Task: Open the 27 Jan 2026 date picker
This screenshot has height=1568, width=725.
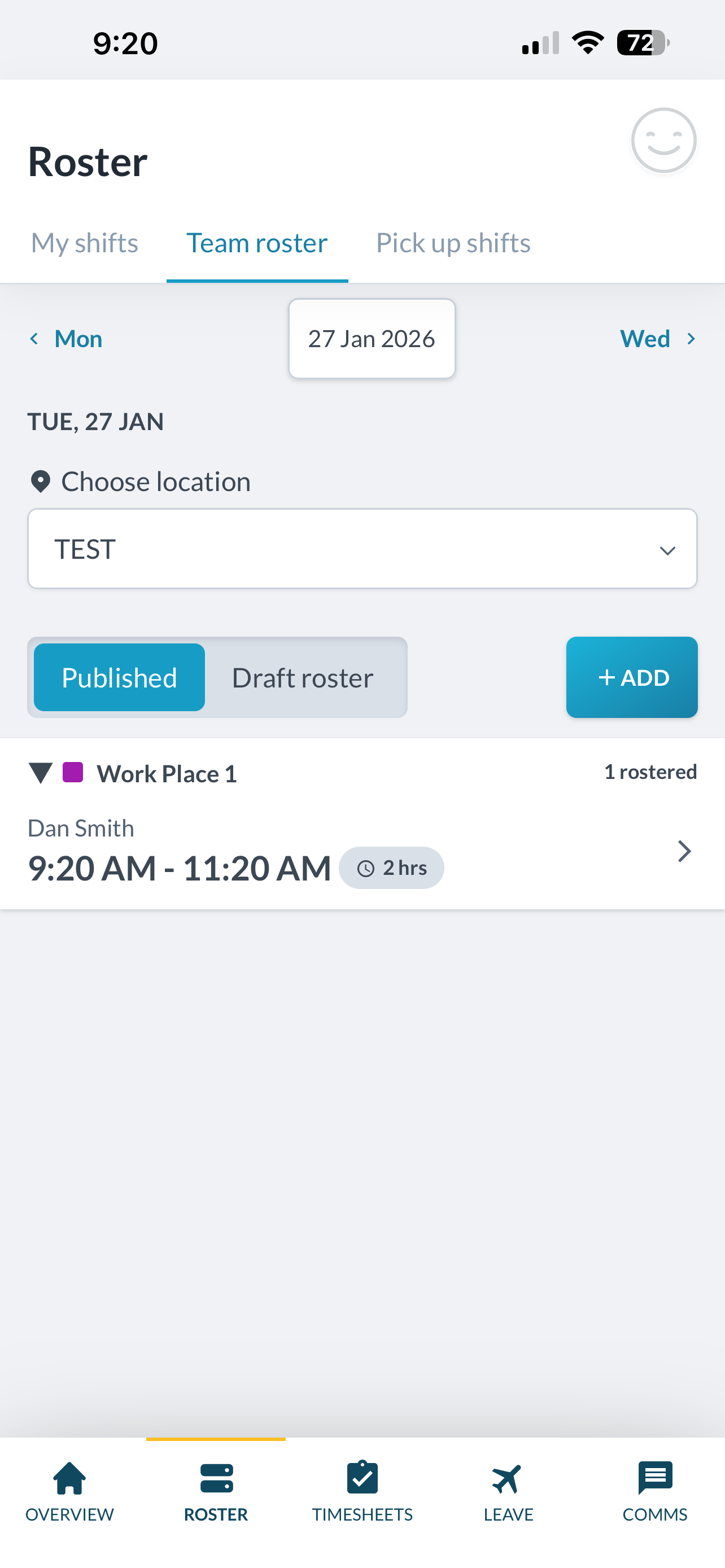Action: point(372,339)
